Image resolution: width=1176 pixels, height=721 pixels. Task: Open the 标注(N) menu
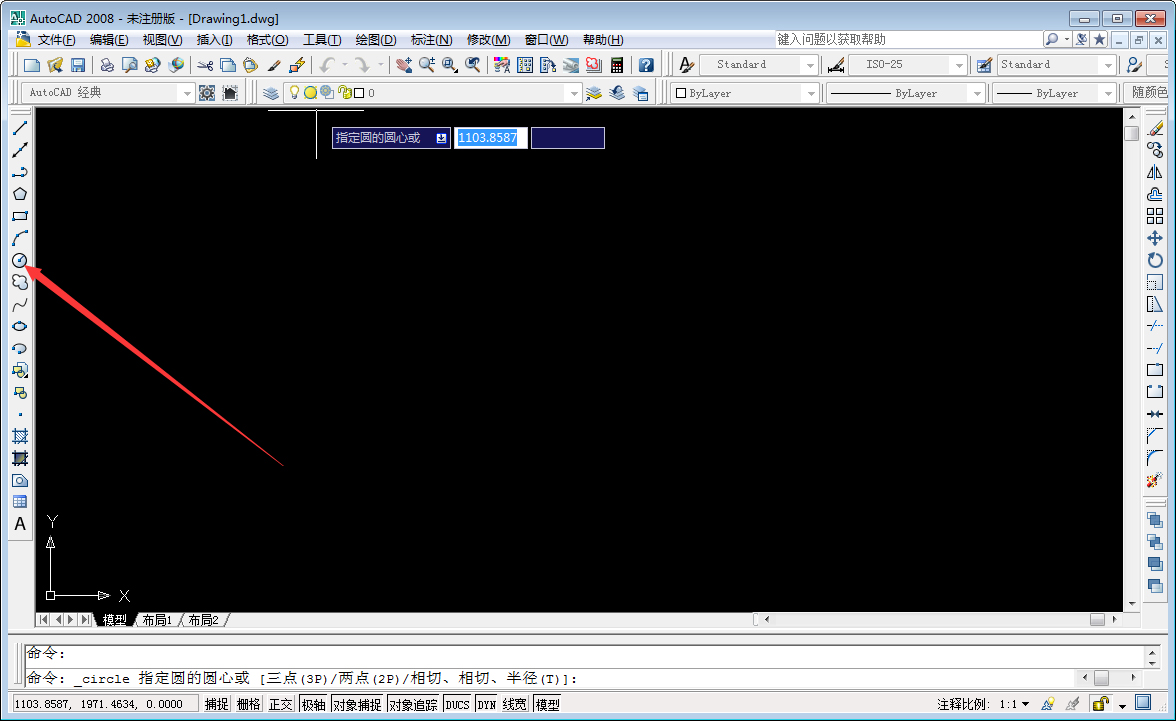click(x=431, y=40)
